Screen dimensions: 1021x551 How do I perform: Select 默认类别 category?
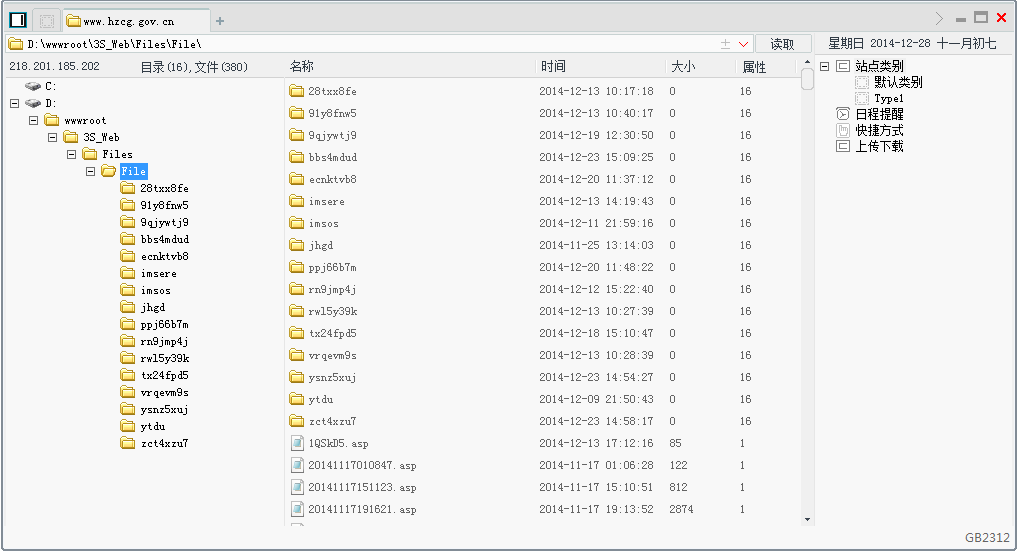coord(898,82)
